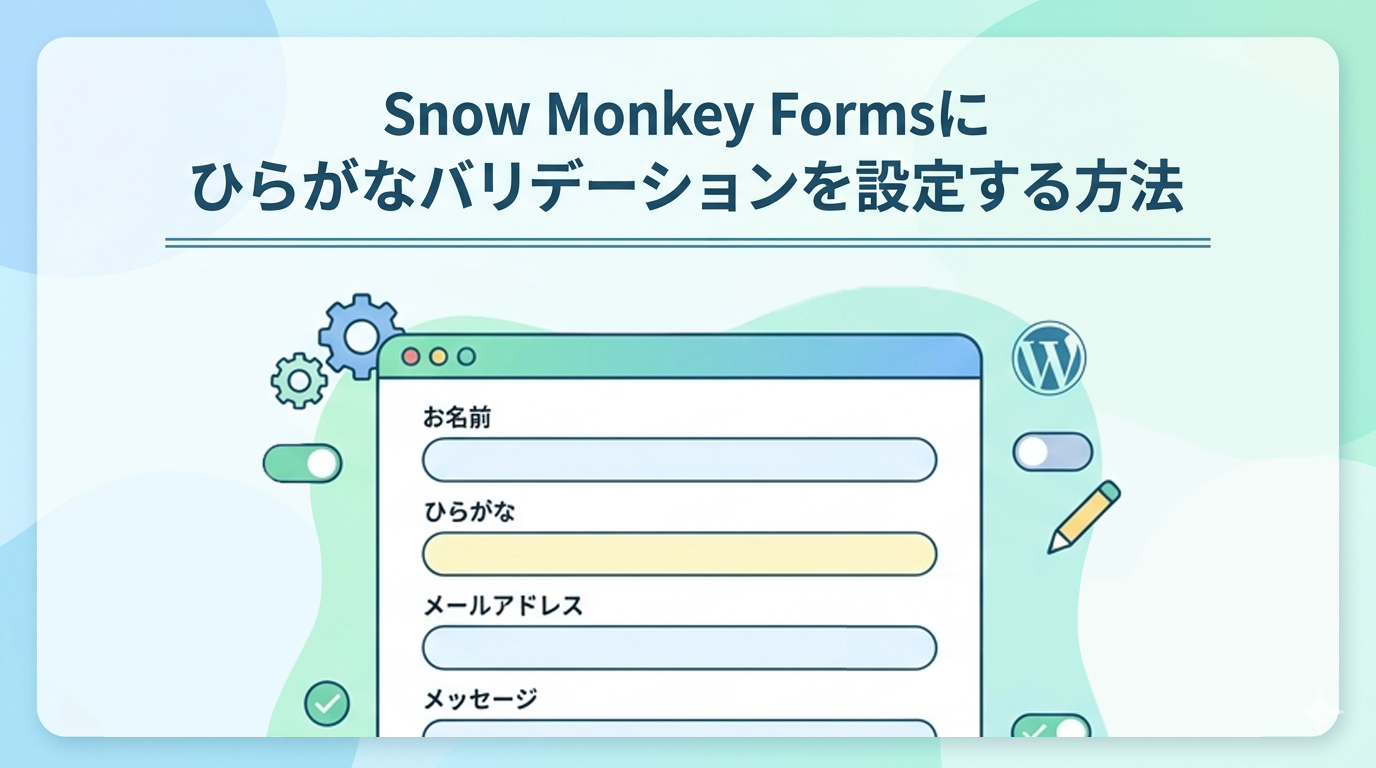Image resolution: width=1376 pixels, height=768 pixels.
Task: Click the WordPress logo icon
Action: pos(1048,358)
